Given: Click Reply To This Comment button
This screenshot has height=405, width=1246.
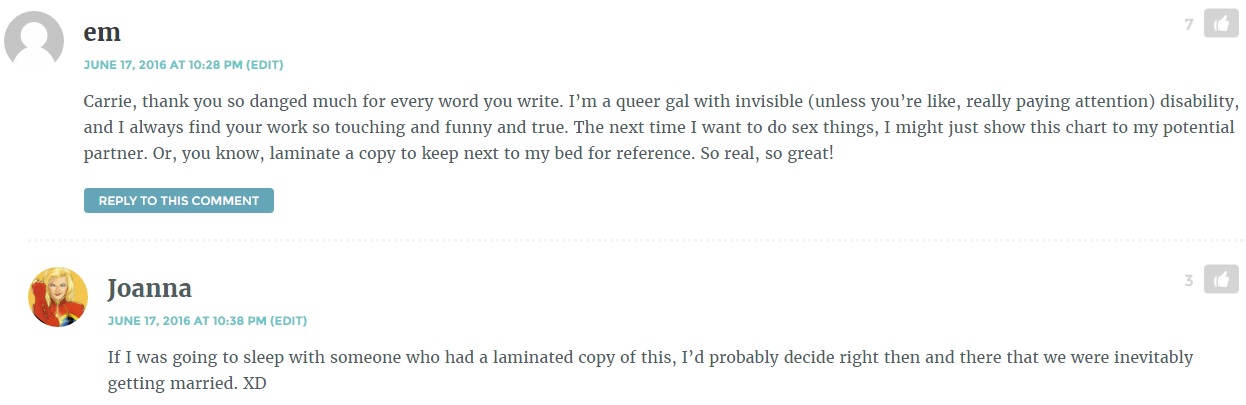Looking at the screenshot, I should (179, 200).
